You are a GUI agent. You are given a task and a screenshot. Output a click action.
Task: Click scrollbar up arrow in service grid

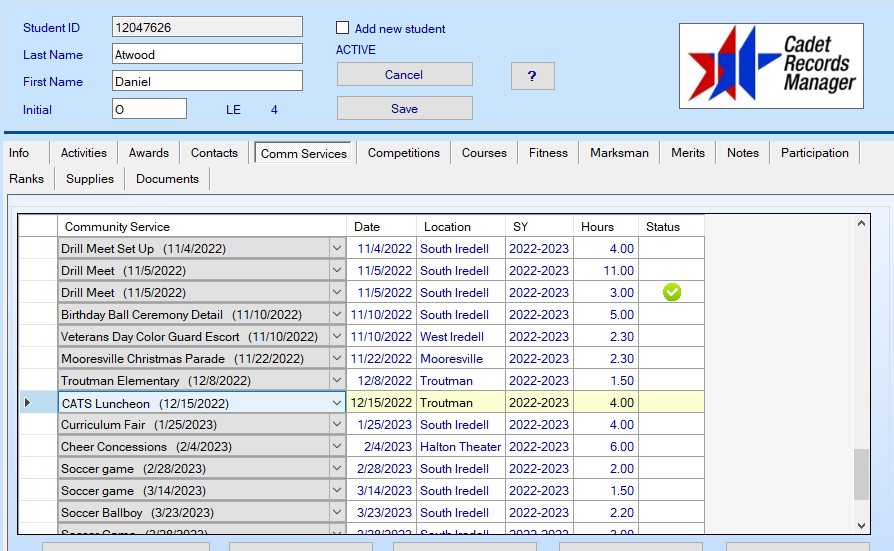[x=861, y=224]
